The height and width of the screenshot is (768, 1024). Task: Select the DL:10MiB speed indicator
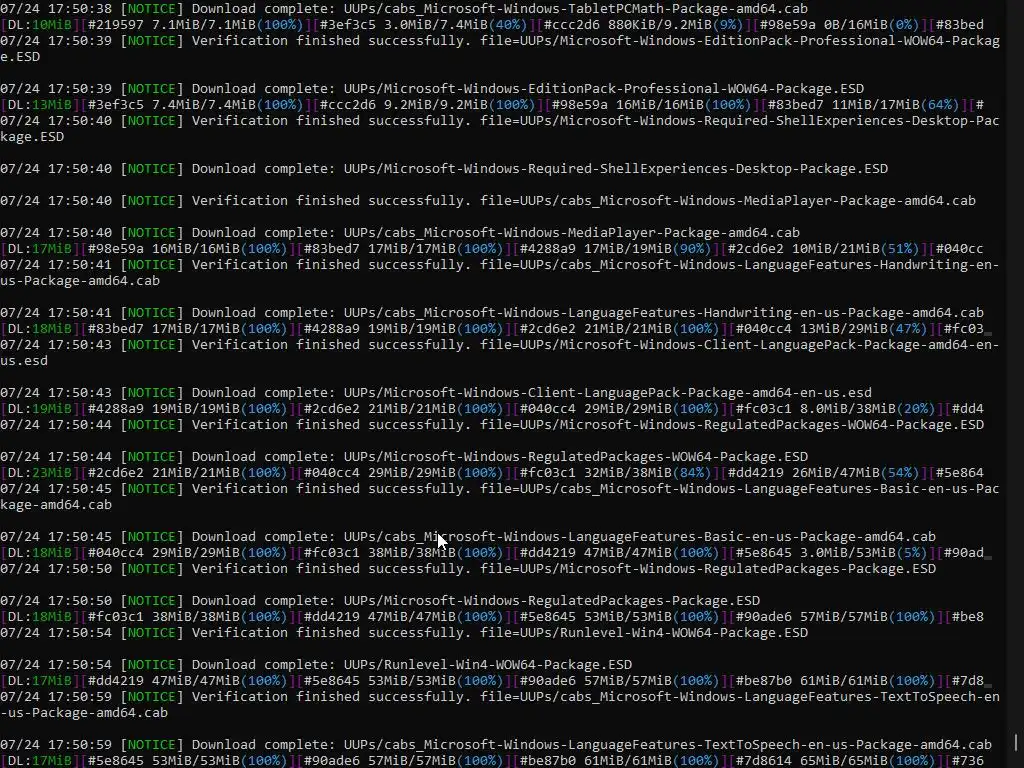tap(40, 25)
